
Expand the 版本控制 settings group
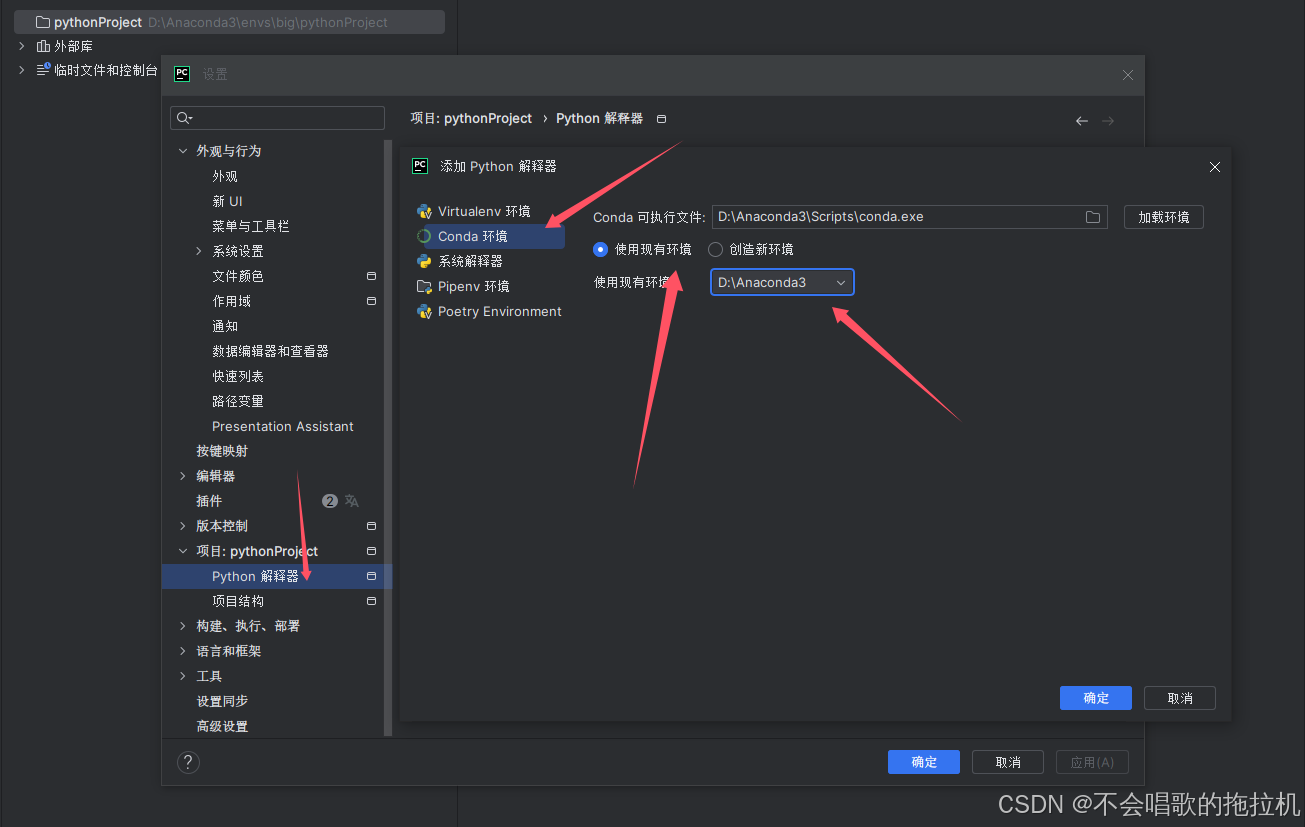click(x=182, y=526)
